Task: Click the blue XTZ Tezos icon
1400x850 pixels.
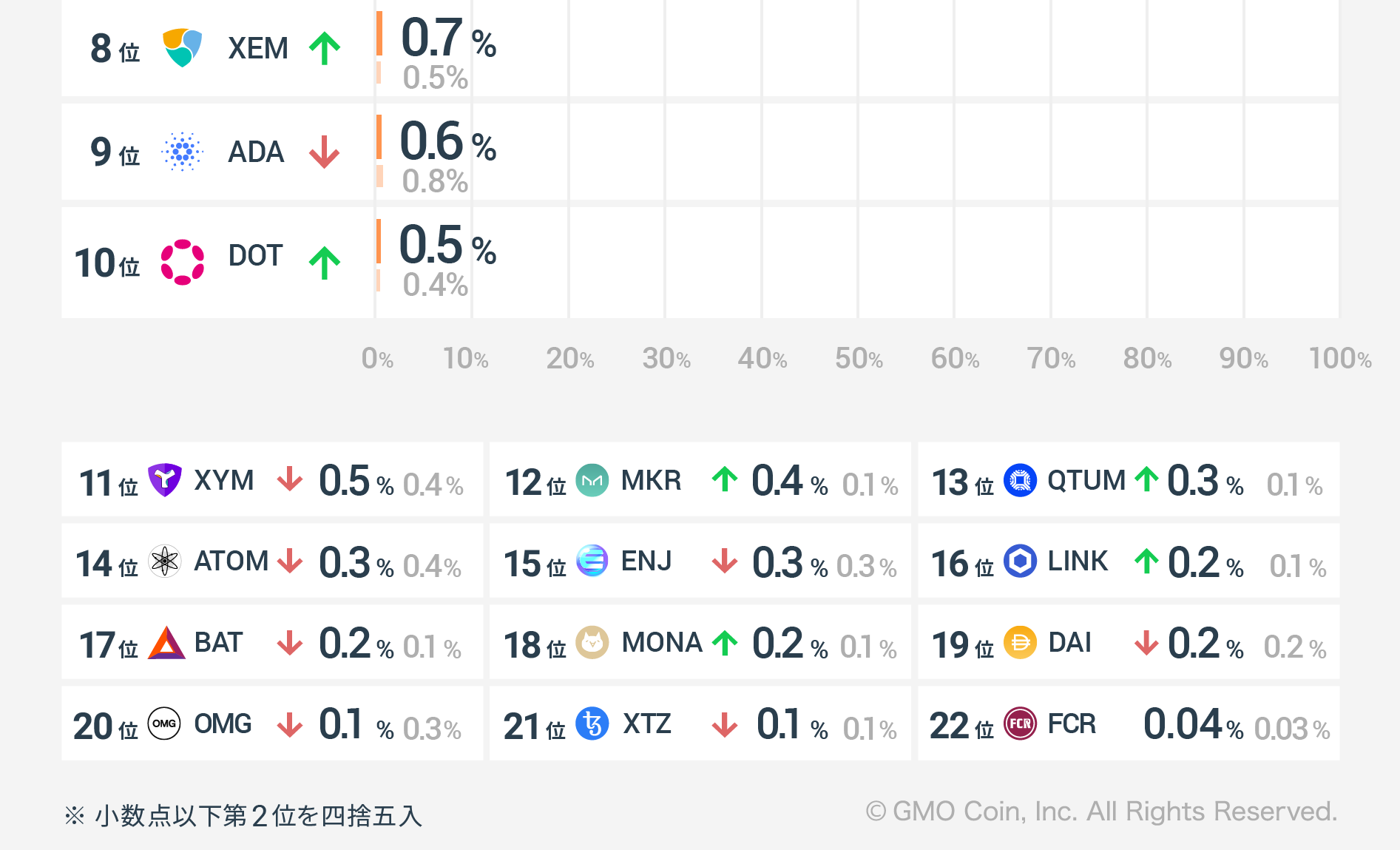Action: pyautogui.click(x=592, y=723)
